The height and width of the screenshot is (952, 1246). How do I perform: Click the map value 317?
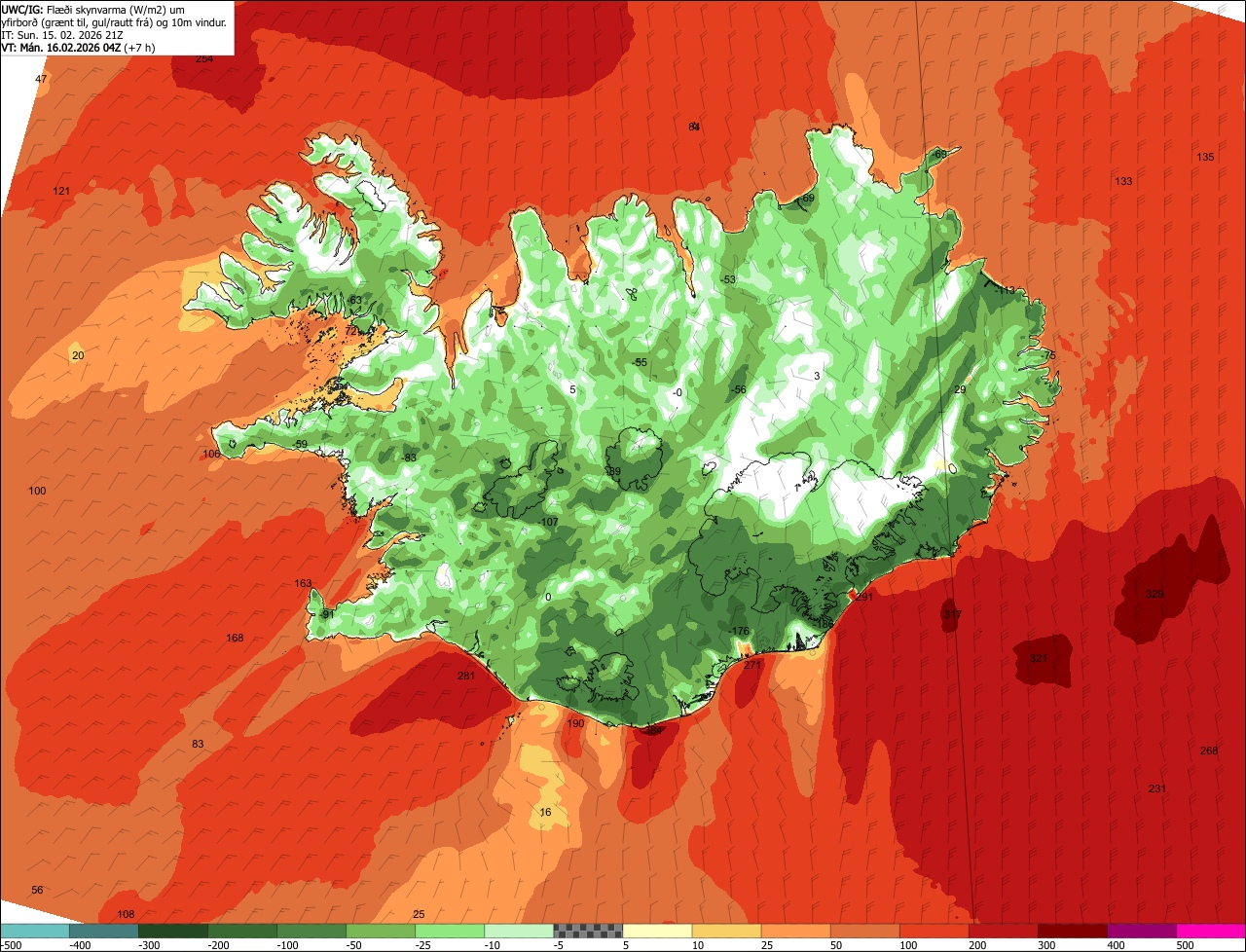point(951,615)
